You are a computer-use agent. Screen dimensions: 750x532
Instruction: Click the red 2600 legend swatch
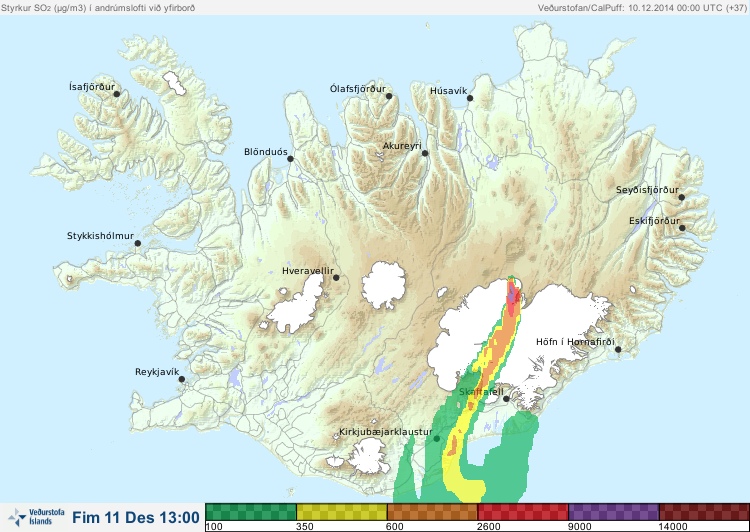tap(523, 512)
